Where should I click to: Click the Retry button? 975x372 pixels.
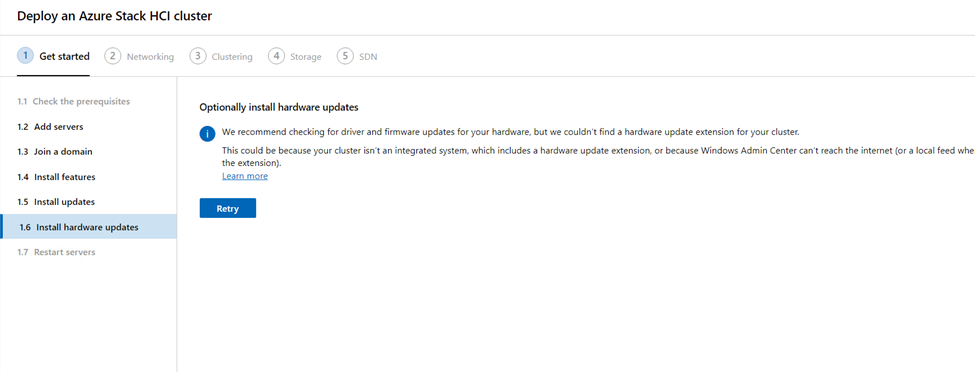[x=228, y=208]
